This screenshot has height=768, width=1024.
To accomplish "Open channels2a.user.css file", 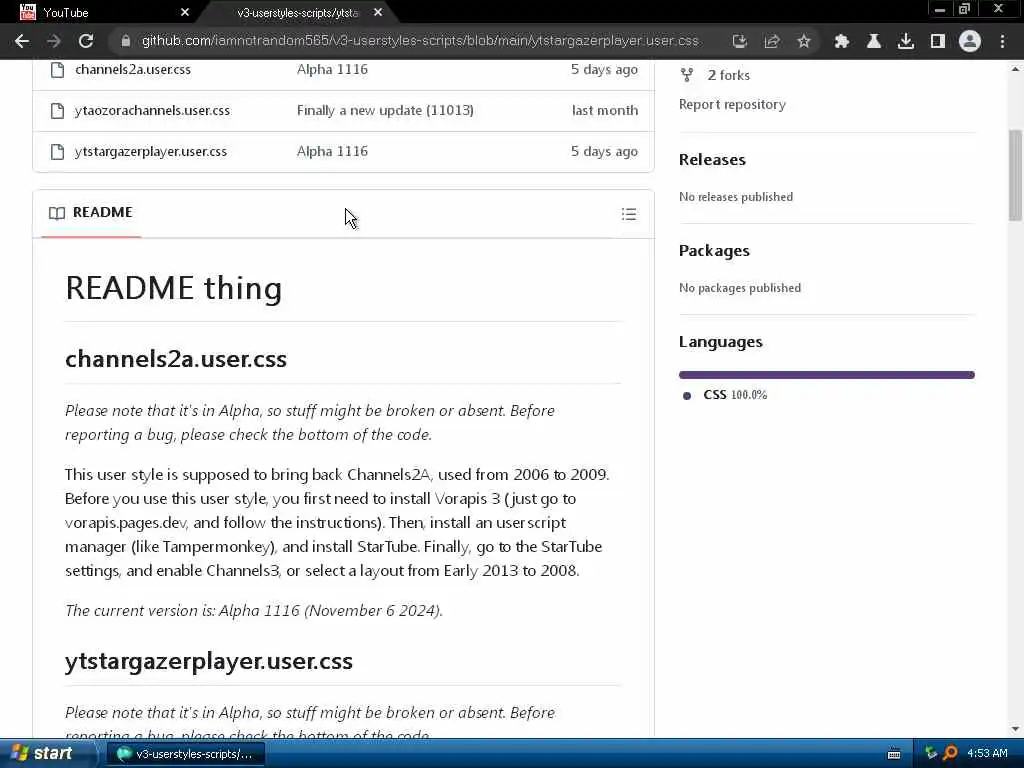I will coord(133,69).
